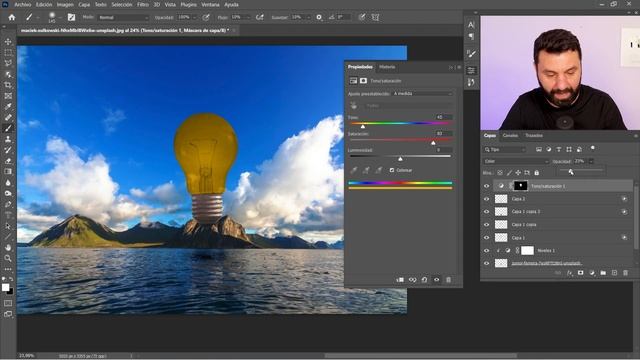This screenshot has width=640, height=360.
Task: Adjust the Luminosidad slider
Action: [x=400, y=158]
